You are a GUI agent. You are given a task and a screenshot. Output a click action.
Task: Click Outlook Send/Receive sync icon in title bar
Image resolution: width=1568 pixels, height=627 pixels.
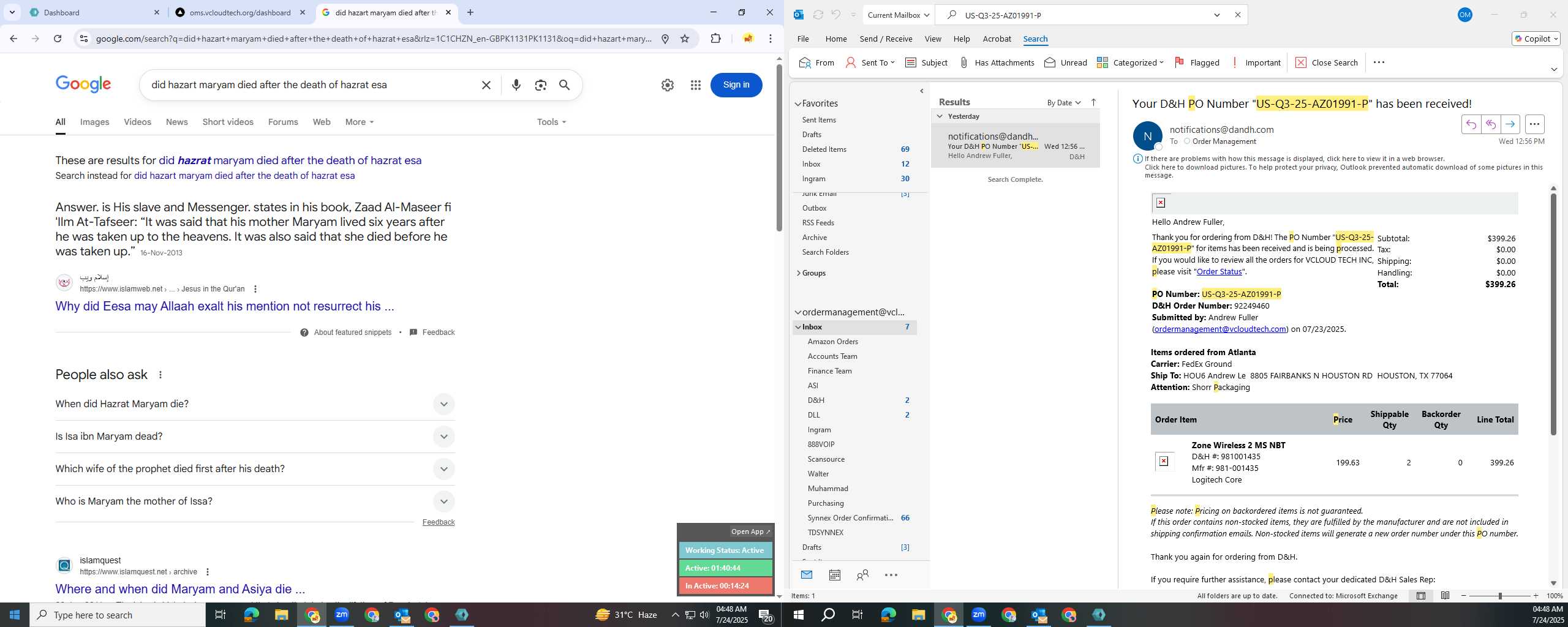pyautogui.click(x=818, y=15)
